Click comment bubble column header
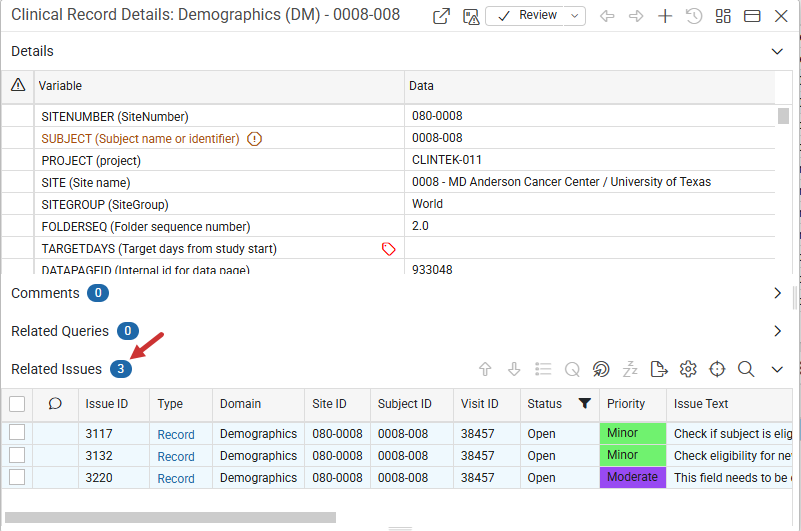The image size is (801, 531). tap(55, 404)
